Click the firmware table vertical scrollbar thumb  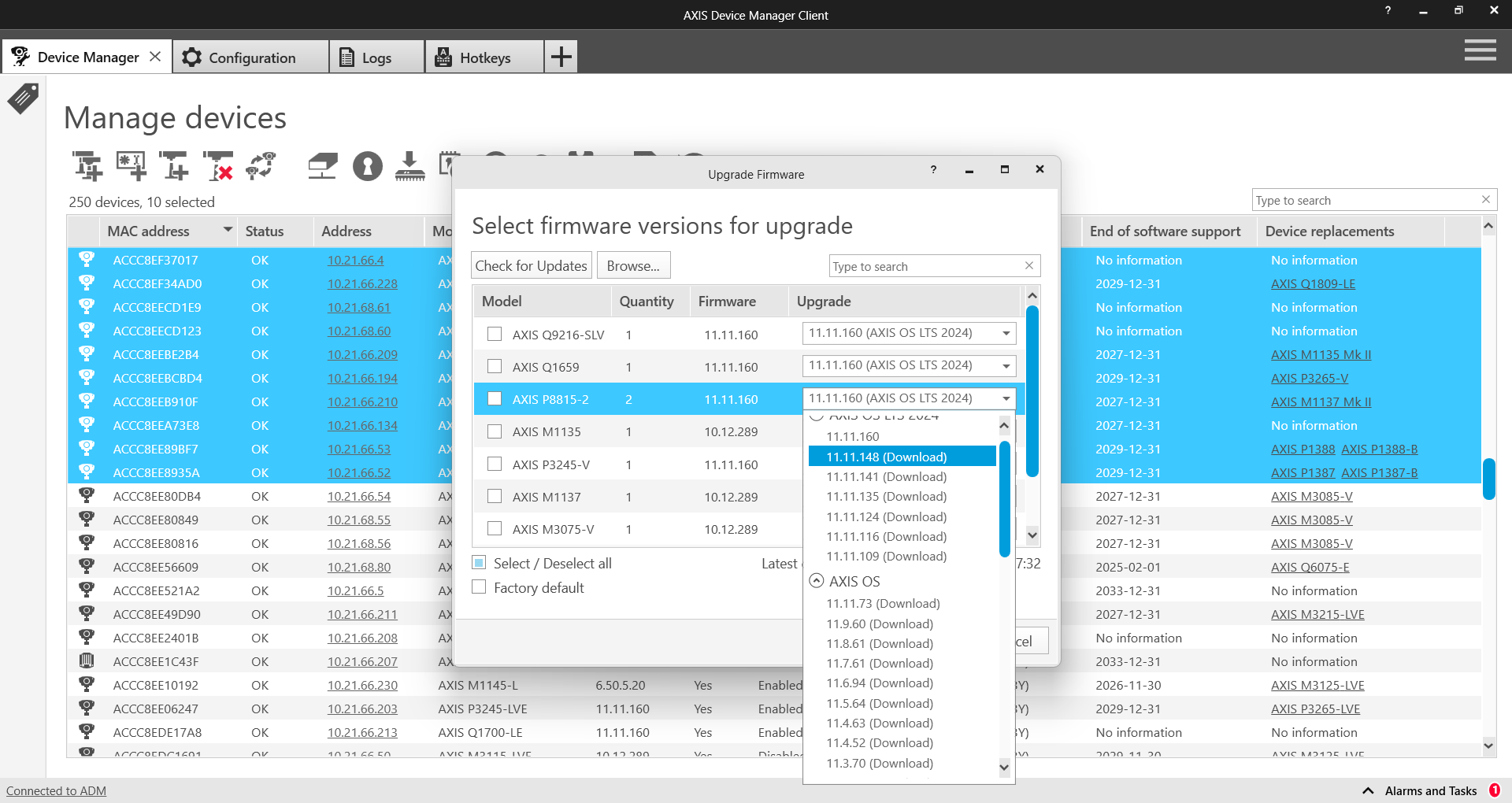point(1032,391)
